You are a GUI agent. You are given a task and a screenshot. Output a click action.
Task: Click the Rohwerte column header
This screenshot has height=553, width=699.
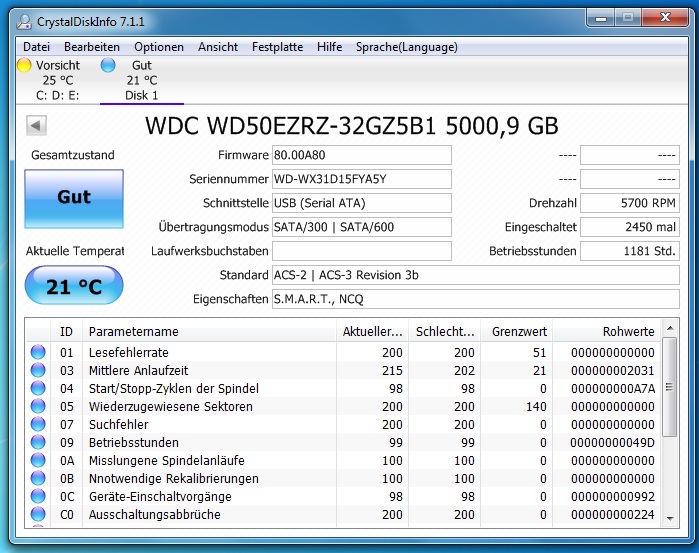pos(607,331)
